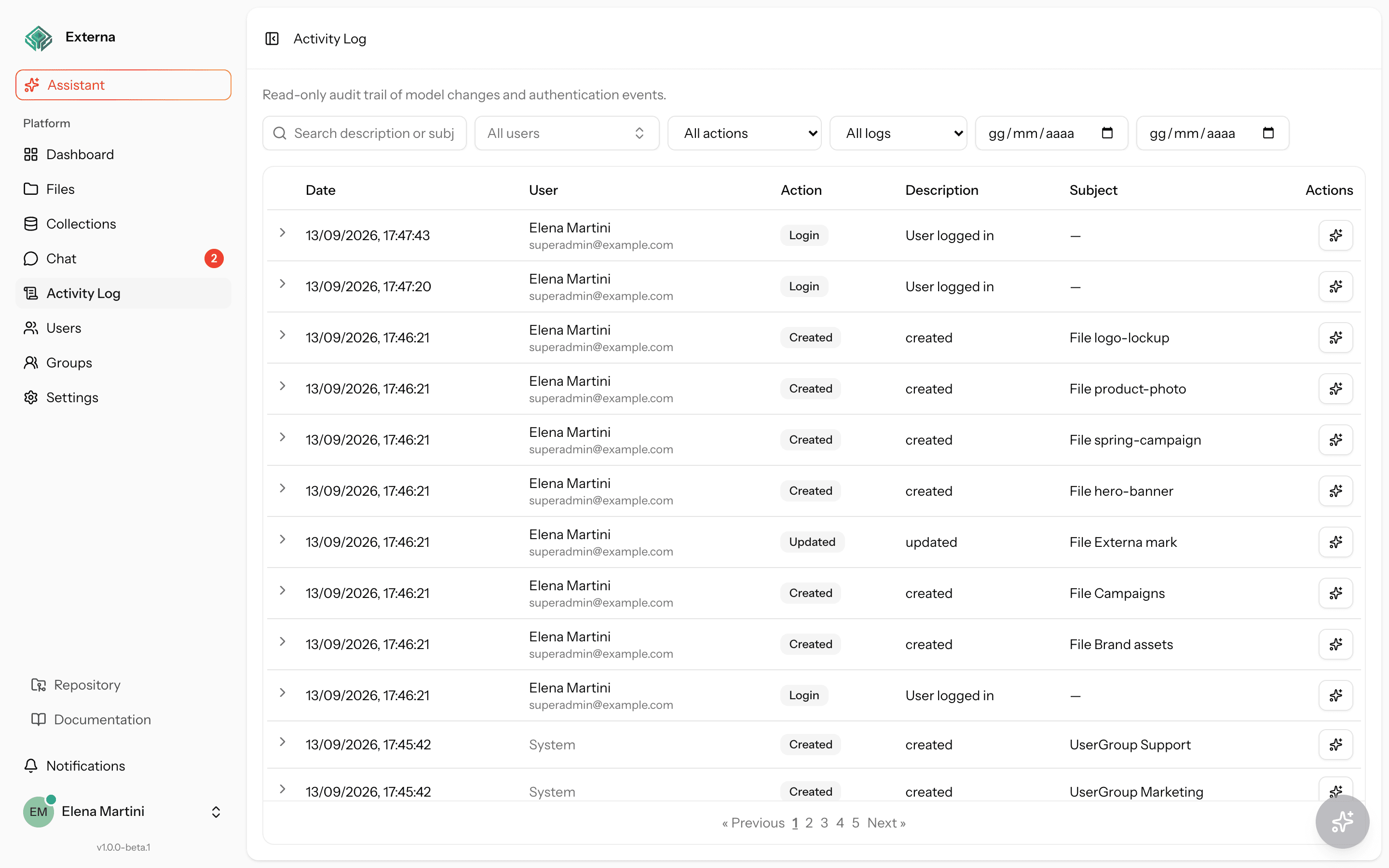Open the first date picker calendar icon
Image resolution: width=1389 pixels, height=868 pixels.
coord(1107,133)
